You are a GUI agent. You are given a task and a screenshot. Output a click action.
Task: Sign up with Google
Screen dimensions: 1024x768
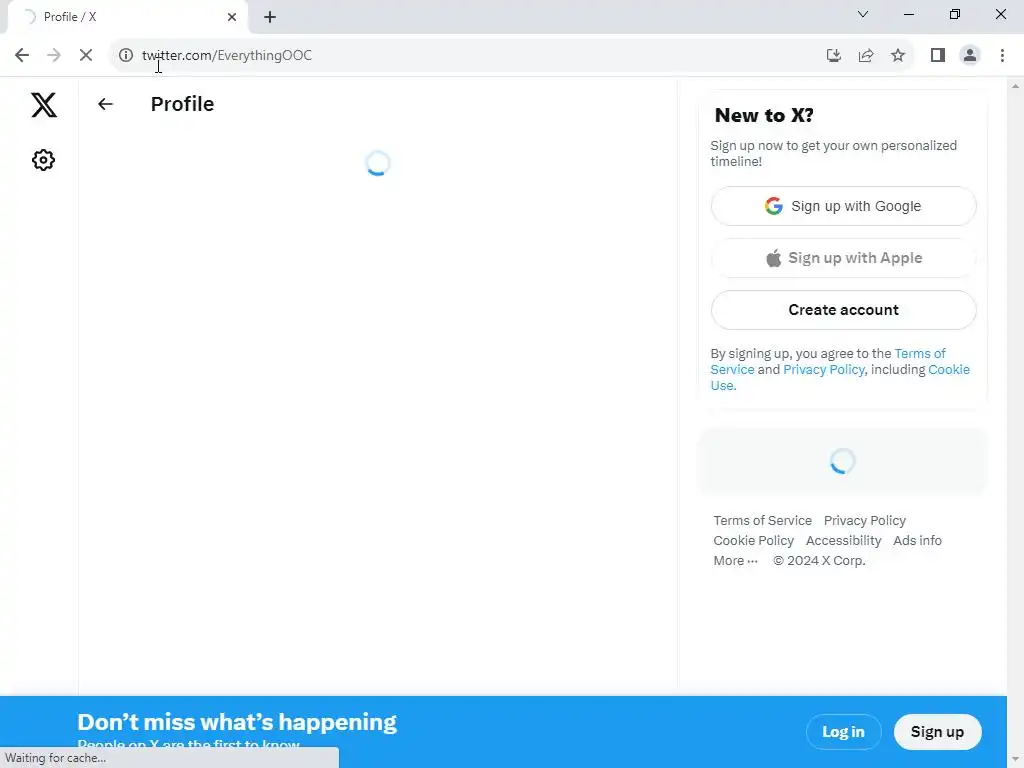843,206
